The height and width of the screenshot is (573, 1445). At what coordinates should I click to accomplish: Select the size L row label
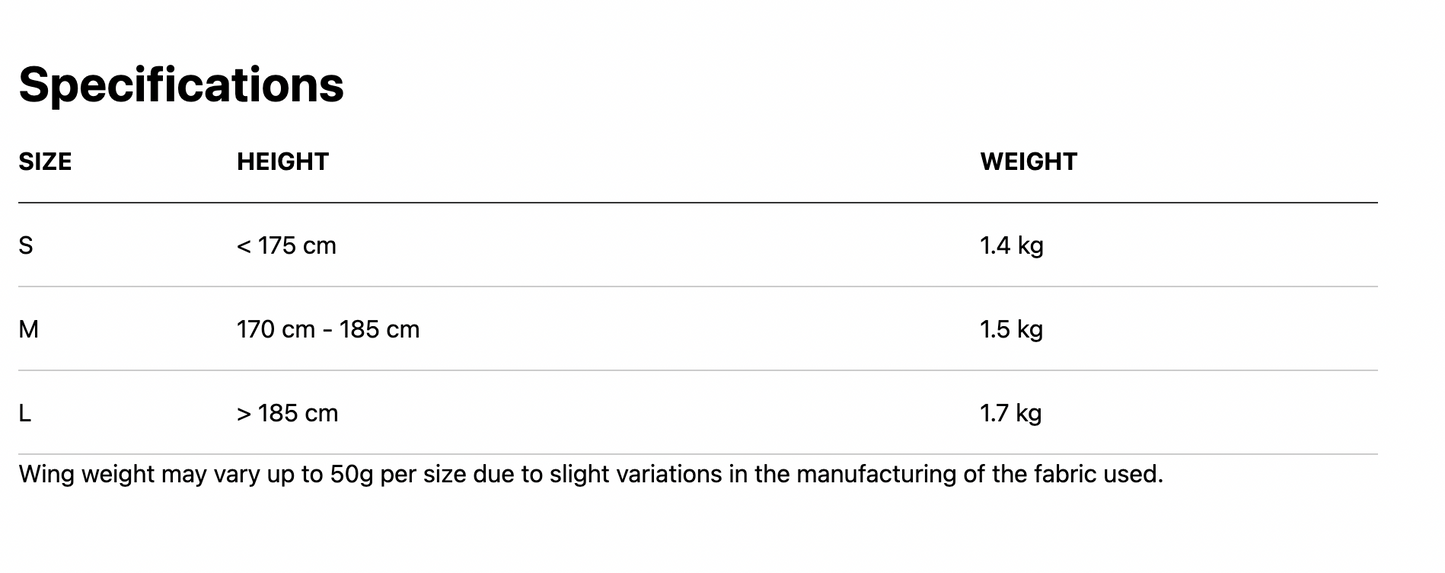pyautogui.click(x=25, y=413)
